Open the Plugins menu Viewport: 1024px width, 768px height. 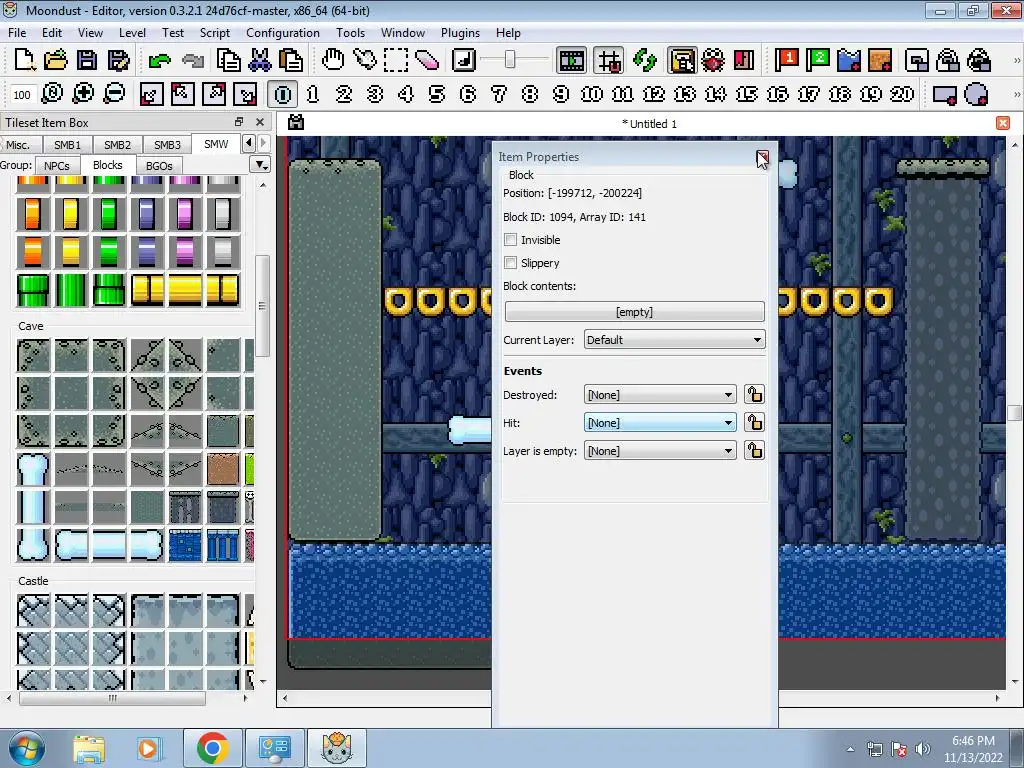(x=460, y=33)
